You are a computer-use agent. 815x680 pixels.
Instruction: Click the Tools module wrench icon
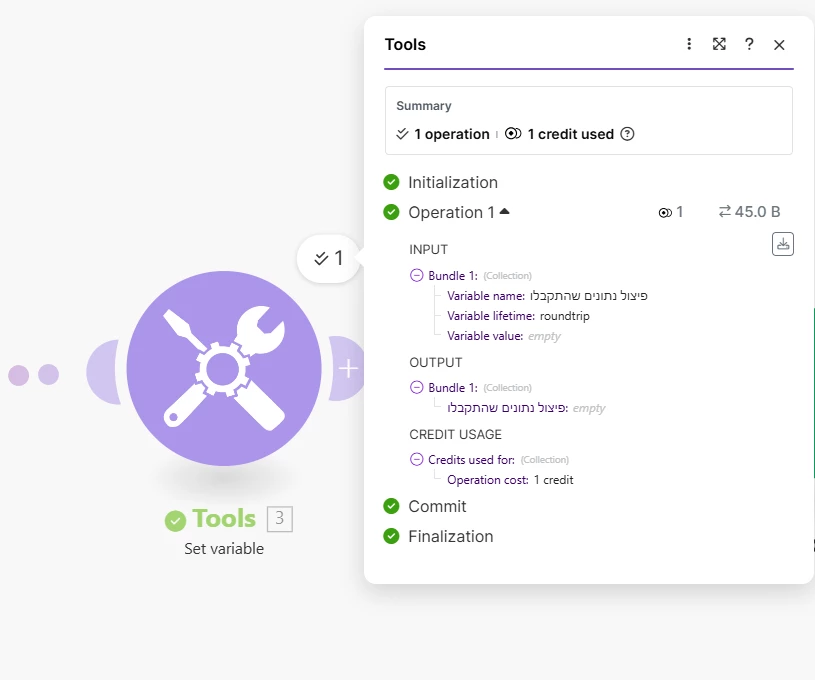point(224,368)
